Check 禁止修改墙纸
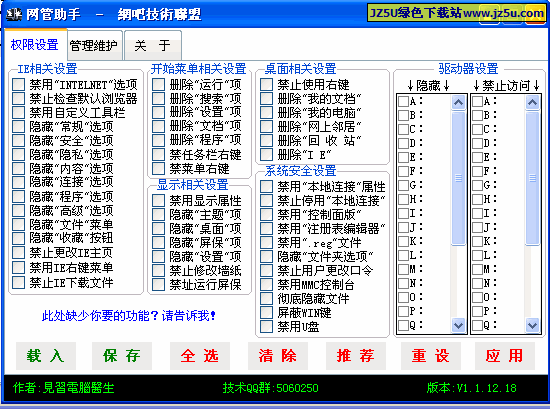 (159, 270)
